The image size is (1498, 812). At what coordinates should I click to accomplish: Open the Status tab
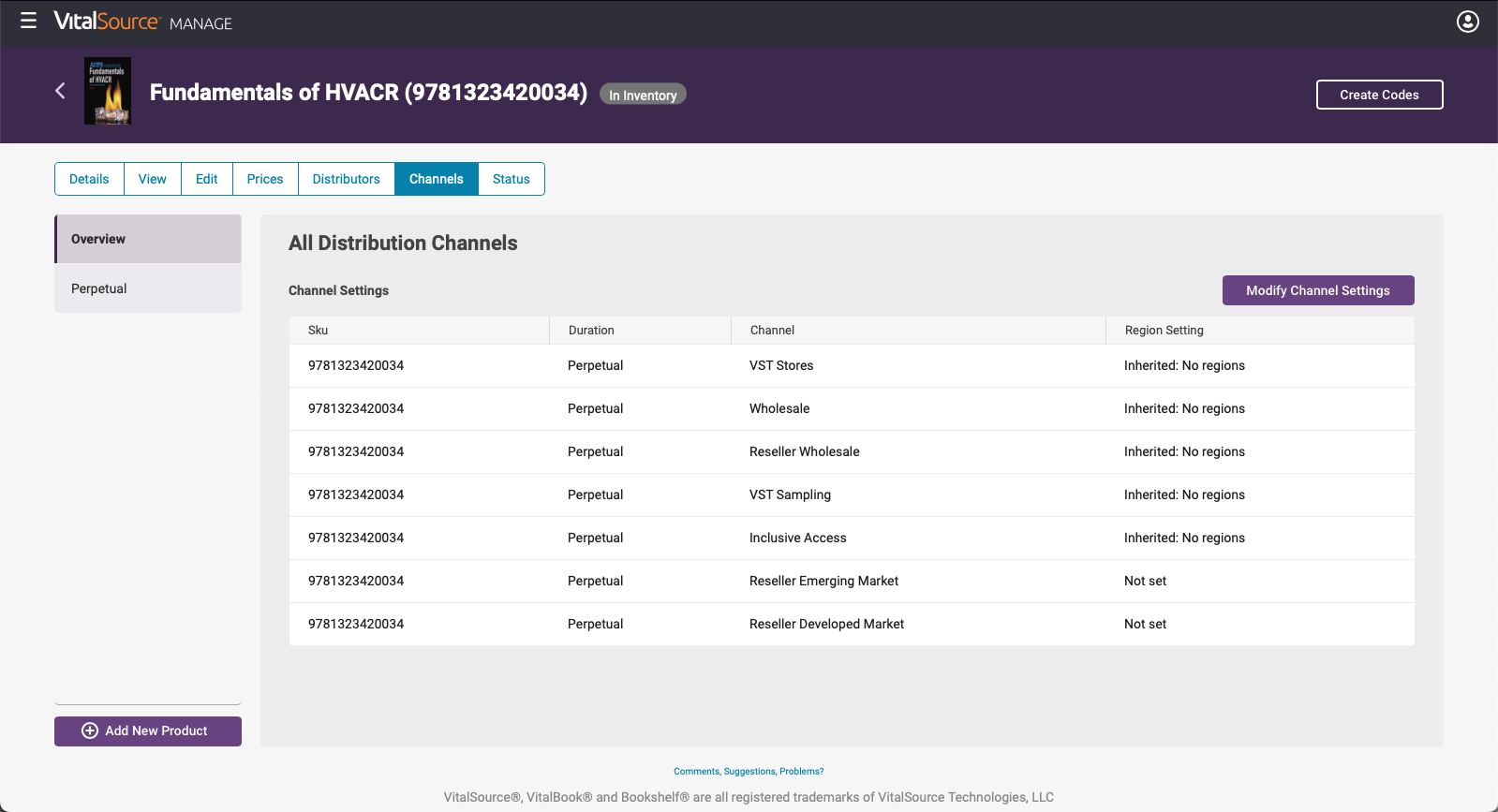pyautogui.click(x=512, y=179)
